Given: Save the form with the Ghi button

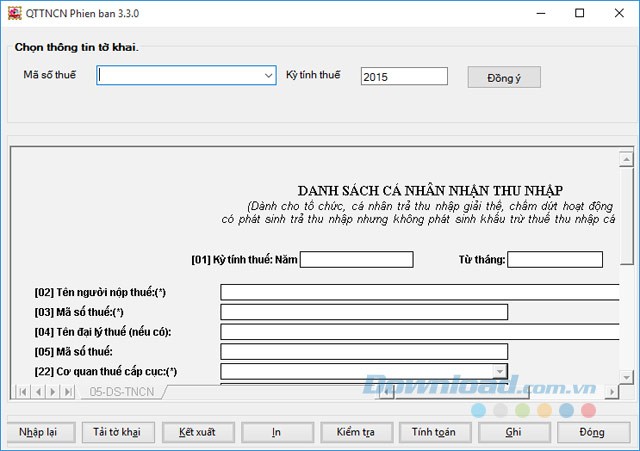Looking at the screenshot, I should (514, 432).
